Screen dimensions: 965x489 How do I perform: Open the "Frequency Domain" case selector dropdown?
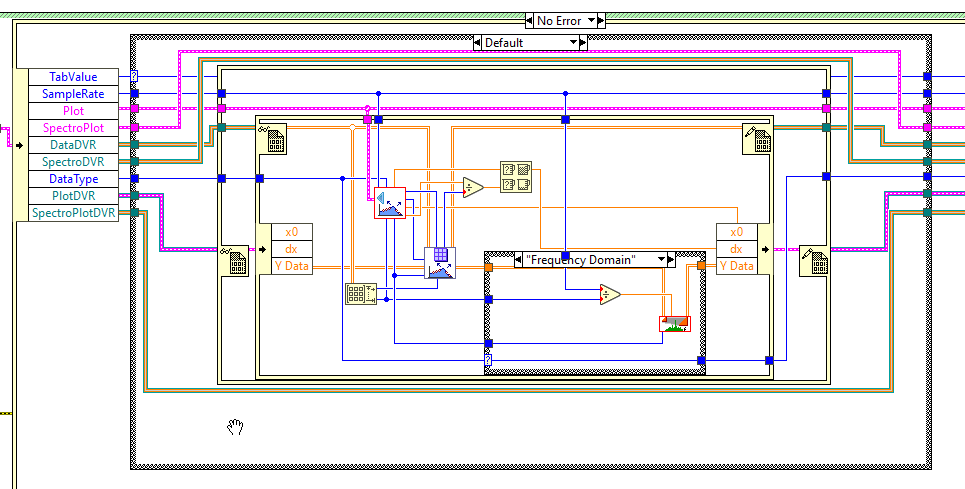pyautogui.click(x=662, y=260)
